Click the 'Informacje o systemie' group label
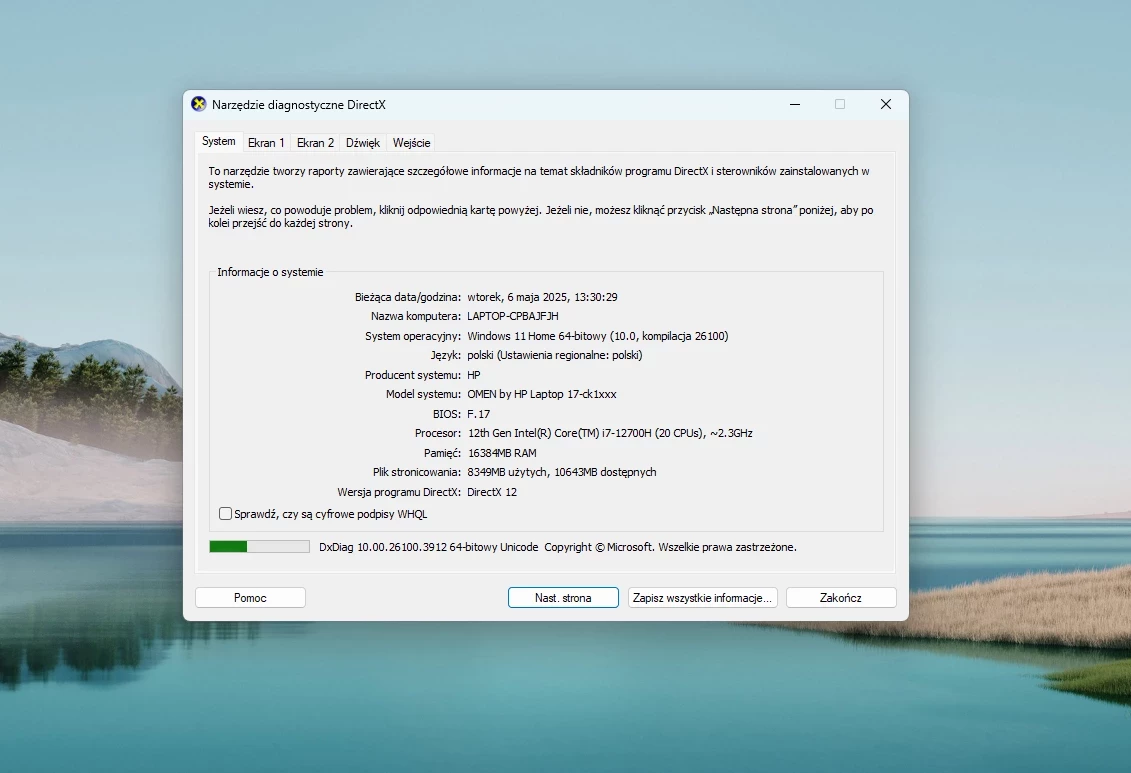 pos(270,272)
